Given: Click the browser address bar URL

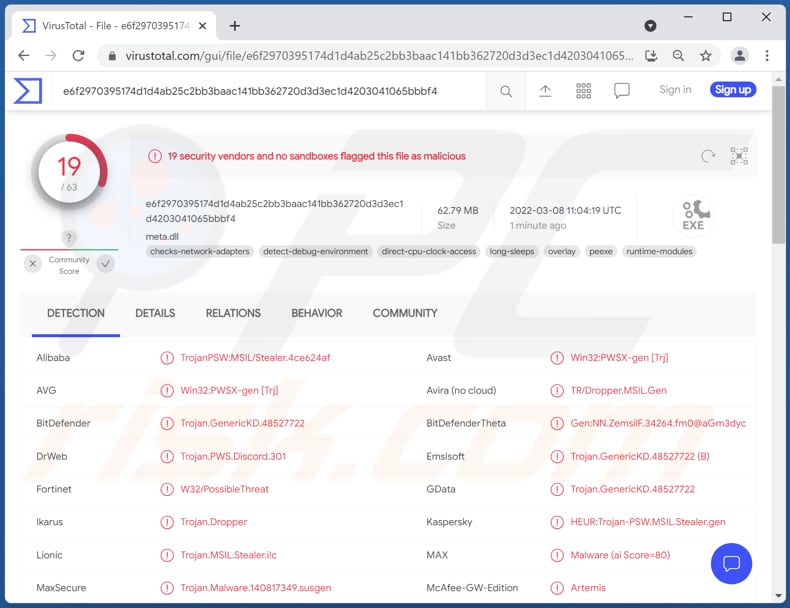Looking at the screenshot, I should point(379,56).
